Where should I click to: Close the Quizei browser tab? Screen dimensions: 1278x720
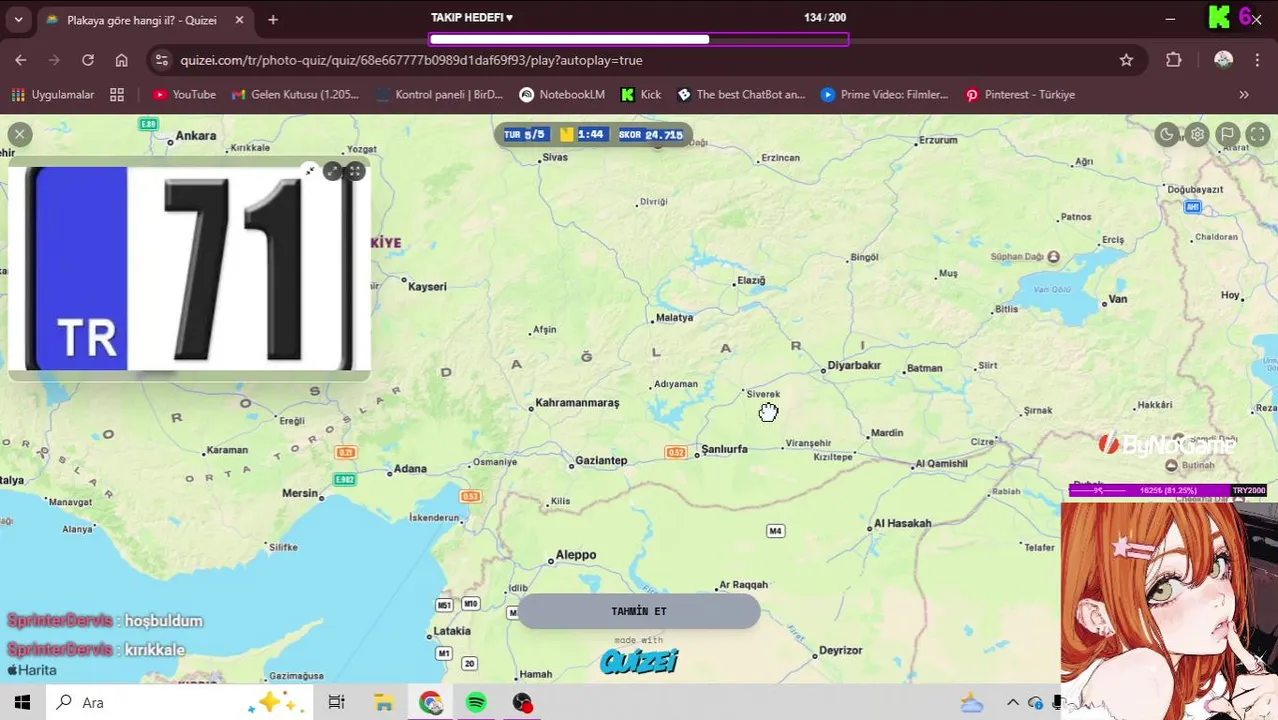point(239,20)
